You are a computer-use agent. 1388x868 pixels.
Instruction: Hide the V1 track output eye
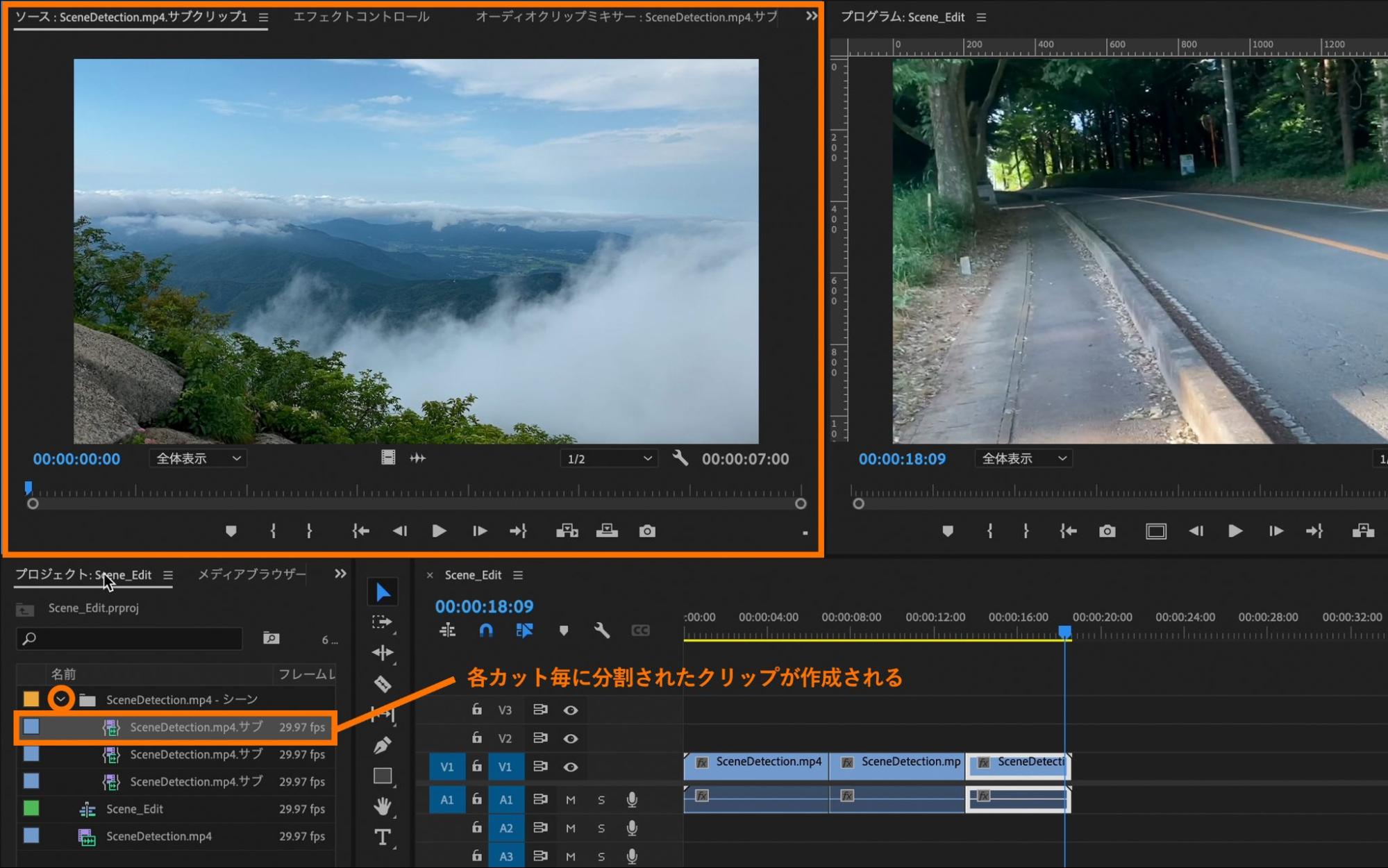pos(571,767)
